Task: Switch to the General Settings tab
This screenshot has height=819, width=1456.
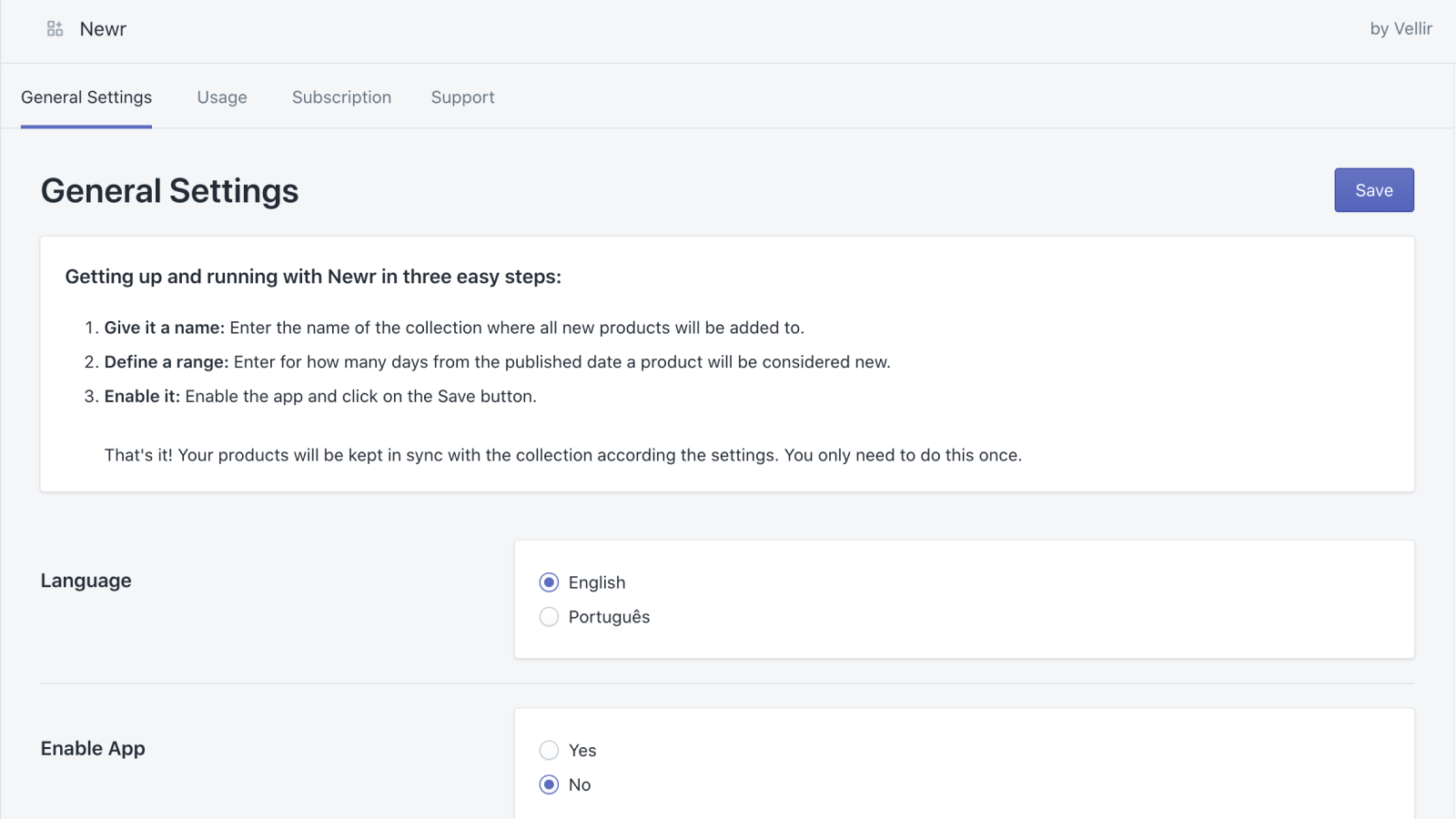Action: [86, 97]
